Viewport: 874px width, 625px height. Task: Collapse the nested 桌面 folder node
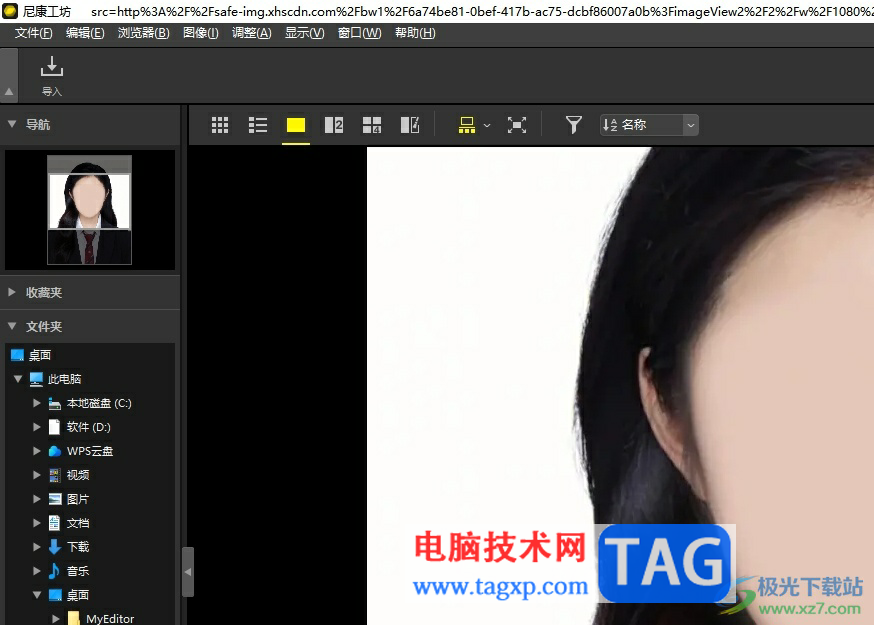[x=37, y=595]
